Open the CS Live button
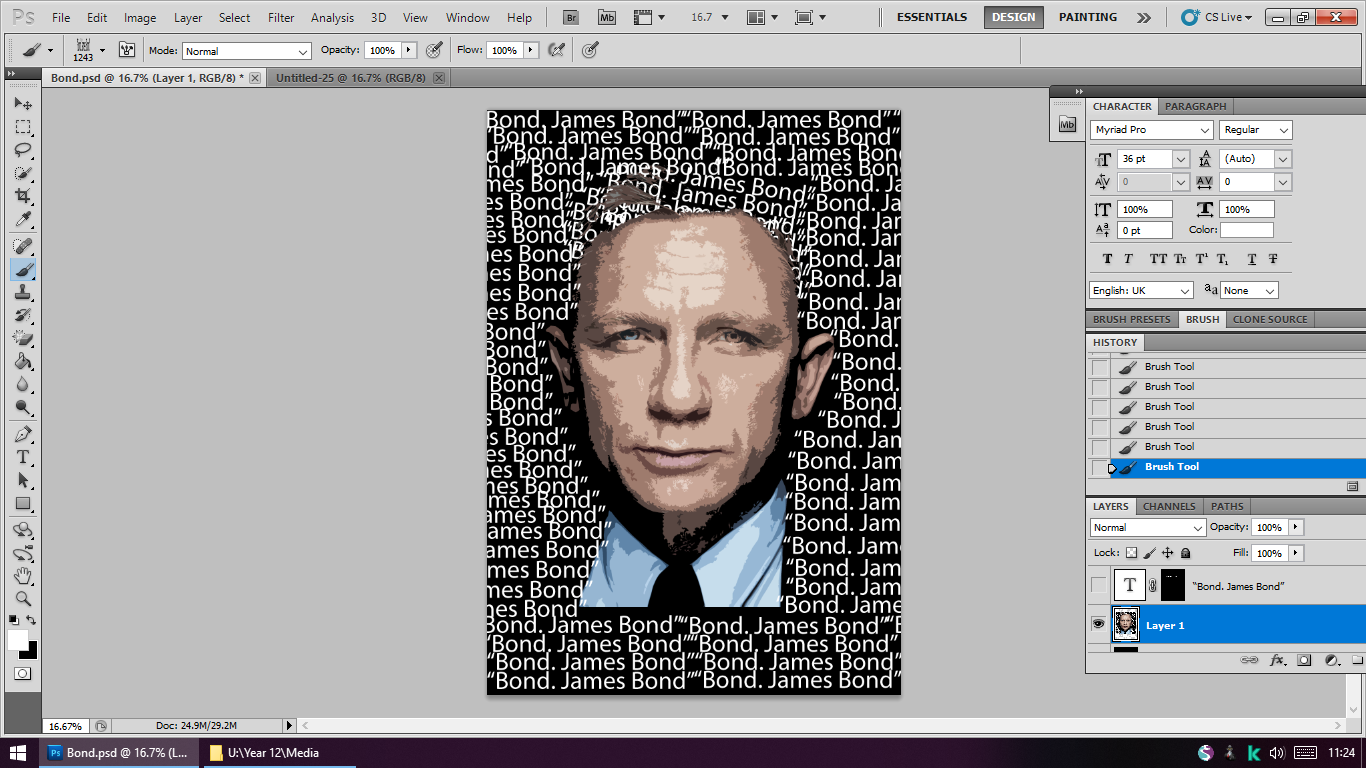Image resolution: width=1366 pixels, height=768 pixels. click(1215, 17)
